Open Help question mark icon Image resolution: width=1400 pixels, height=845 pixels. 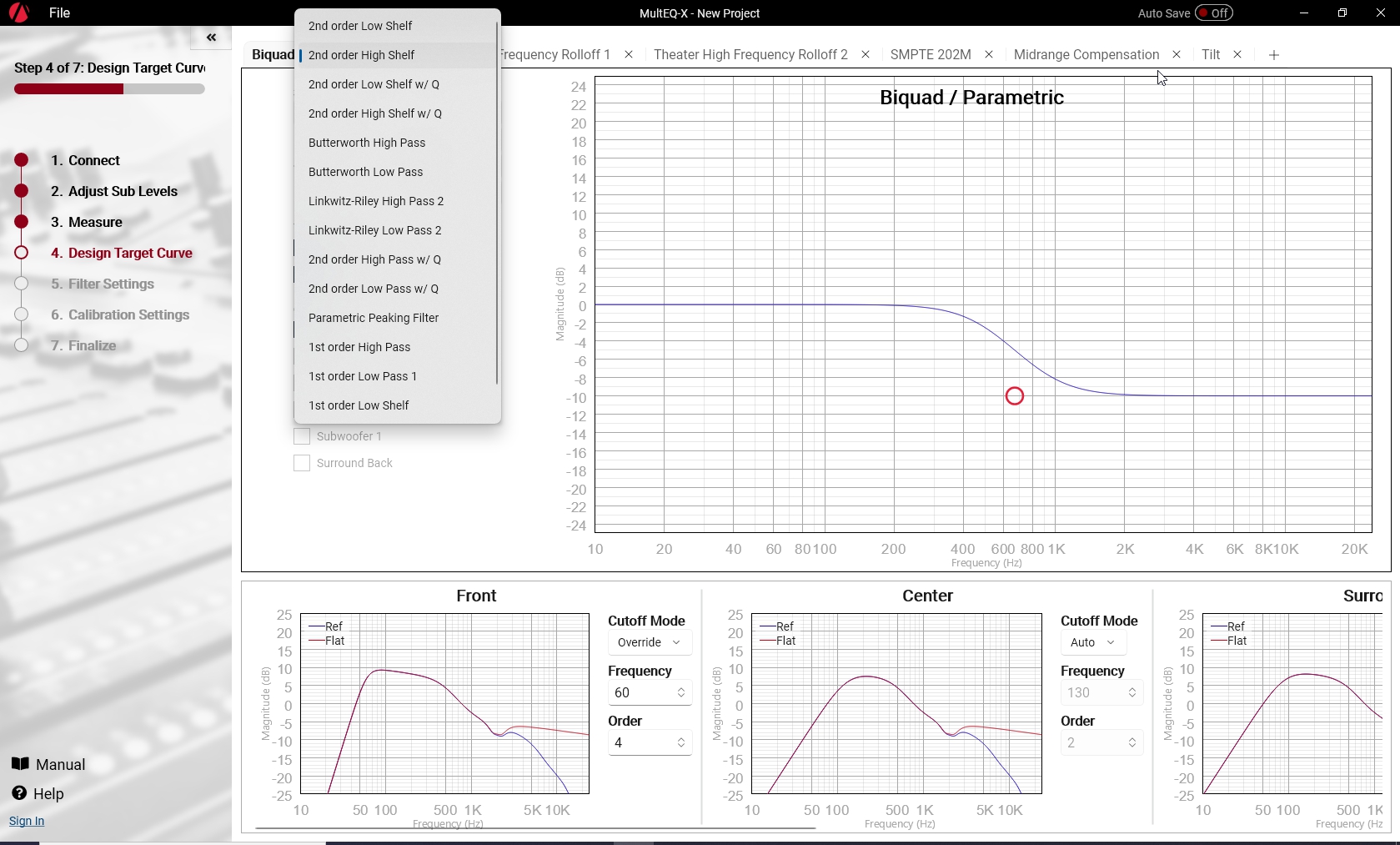[x=19, y=793]
